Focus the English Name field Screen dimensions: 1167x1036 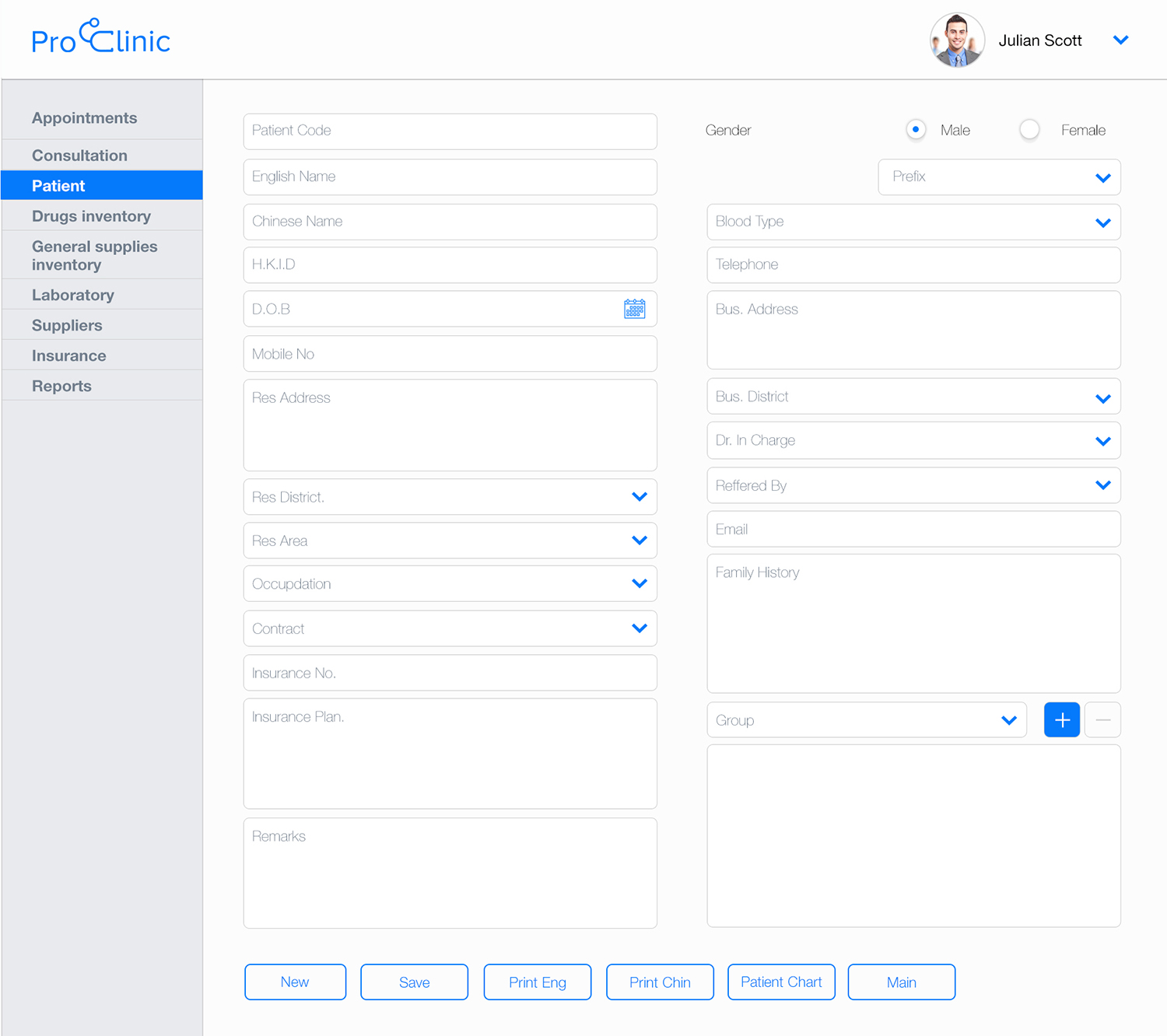point(450,177)
